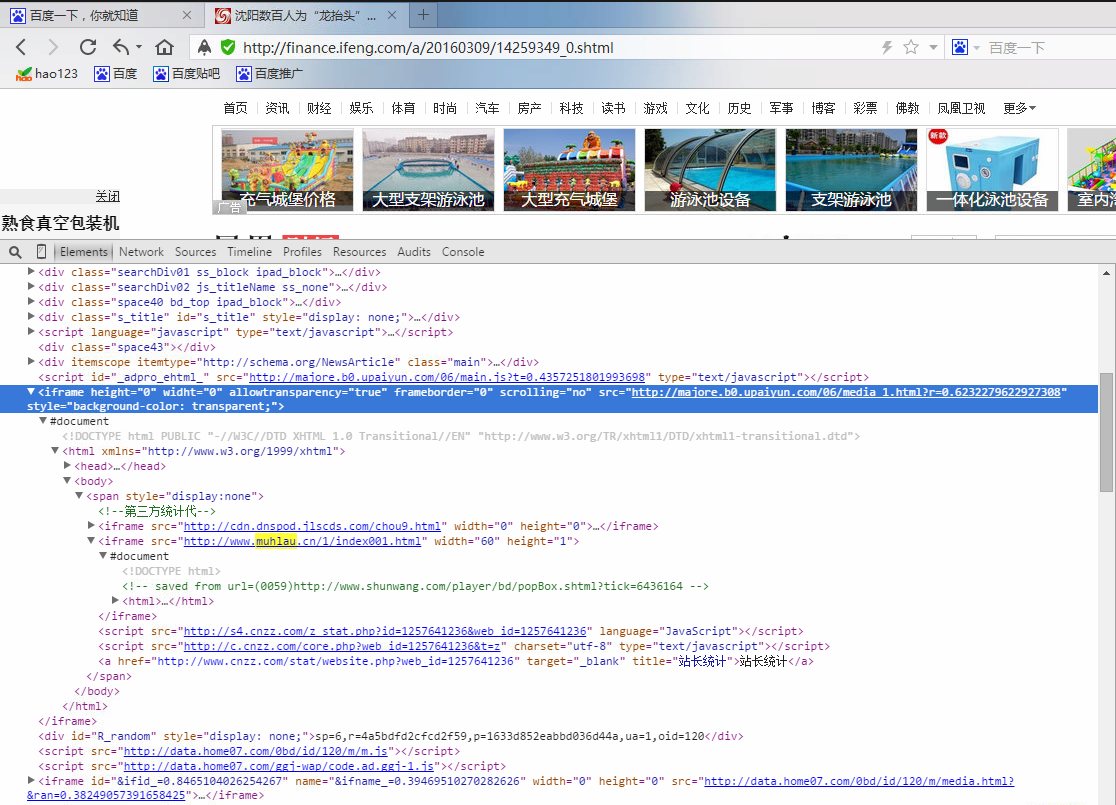Viewport: 1116px width, 805px height.
Task: Click the address bar URL field
Action: point(540,47)
